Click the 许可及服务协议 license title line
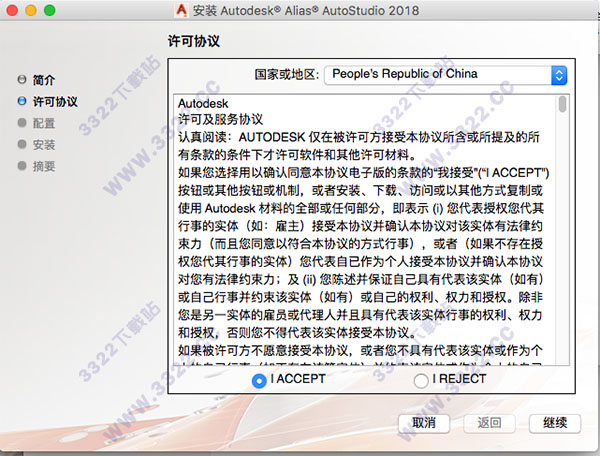600x456 pixels. [x=220, y=119]
